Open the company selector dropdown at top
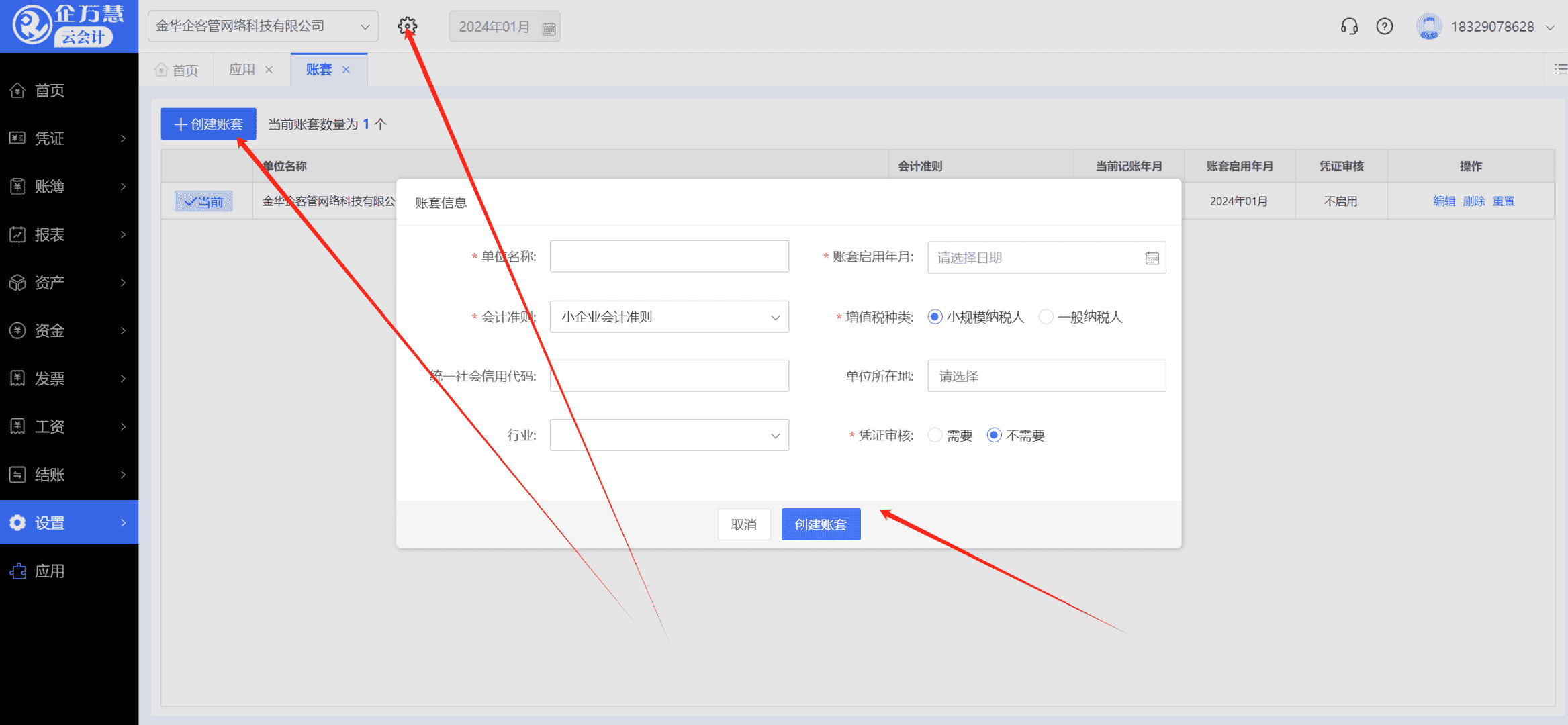 click(263, 26)
